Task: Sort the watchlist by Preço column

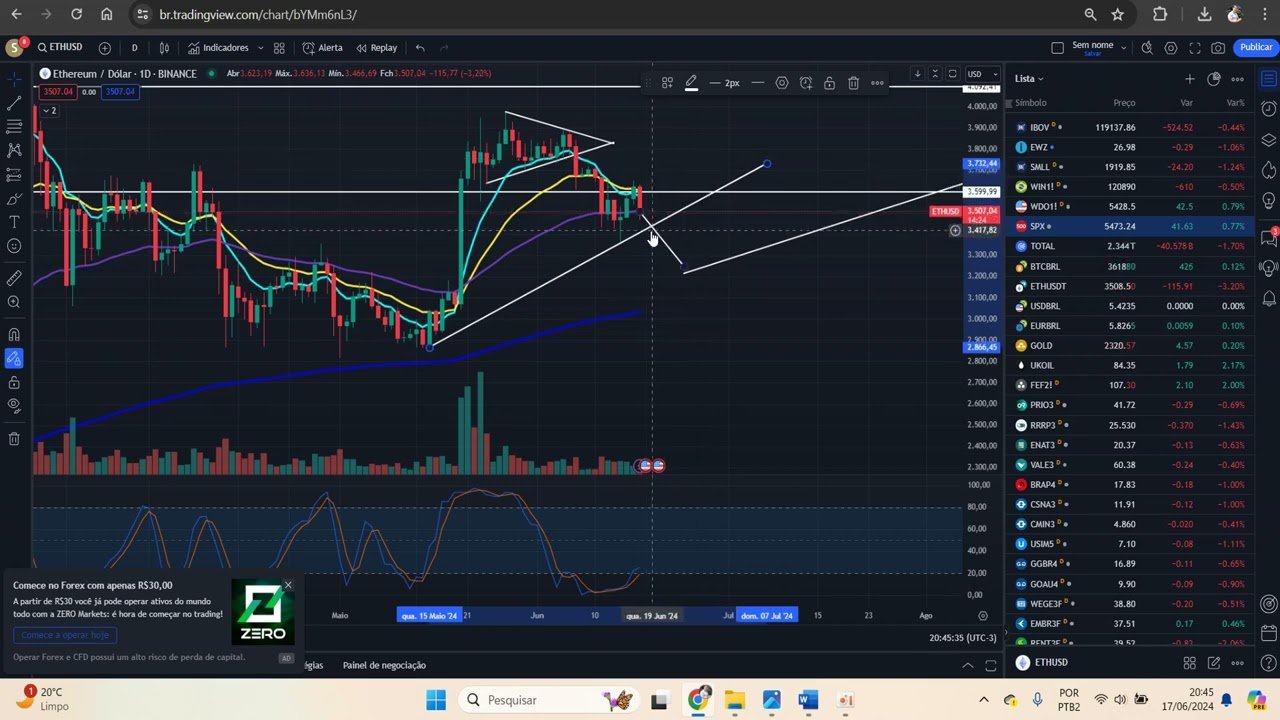Action: [1124, 103]
